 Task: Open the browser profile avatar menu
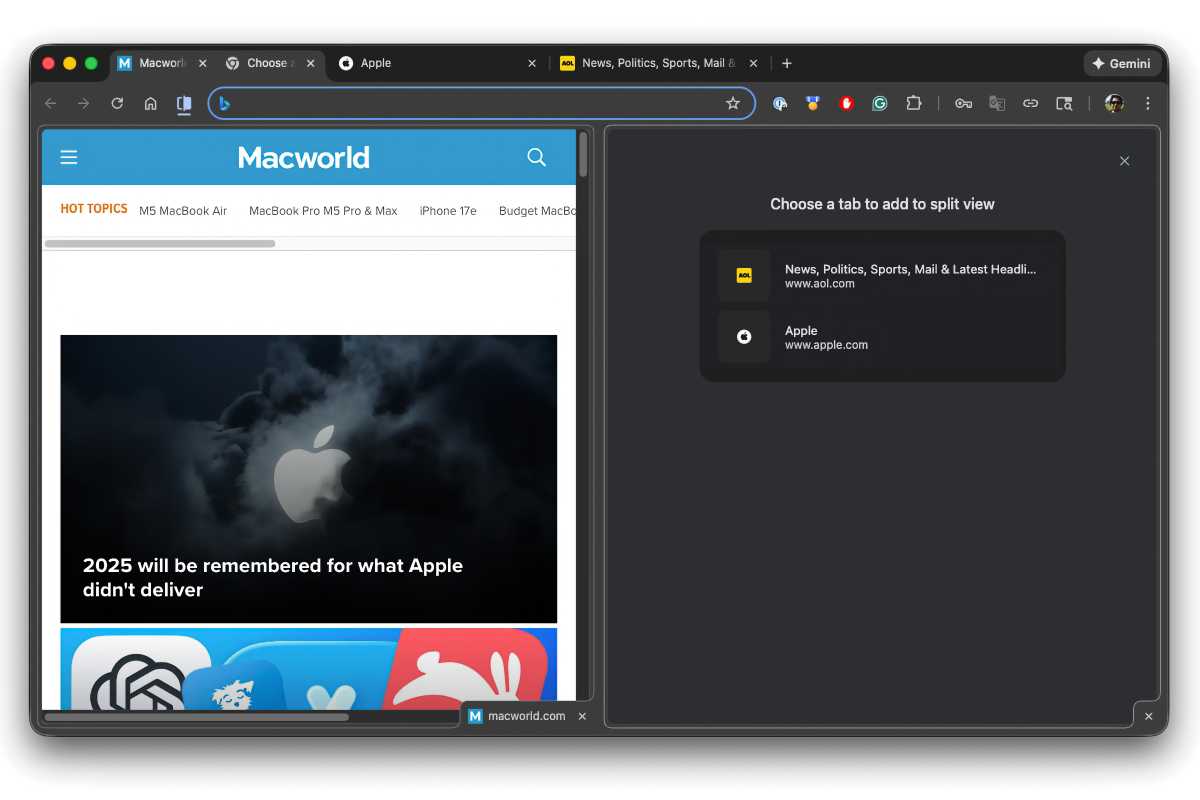pyautogui.click(x=1113, y=103)
